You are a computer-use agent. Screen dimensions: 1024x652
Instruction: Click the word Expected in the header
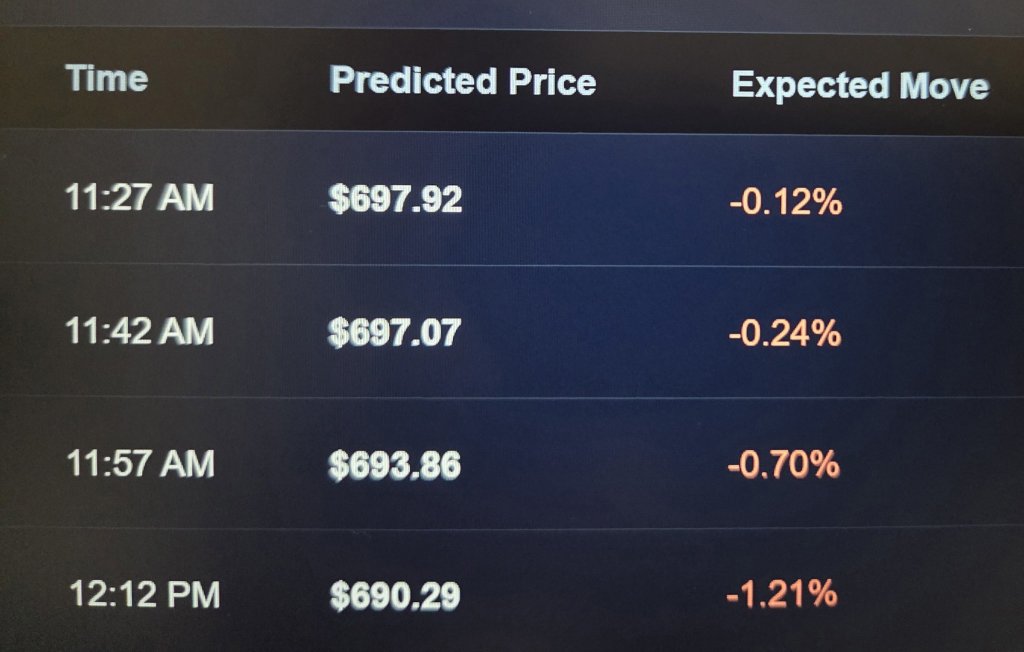(810, 86)
